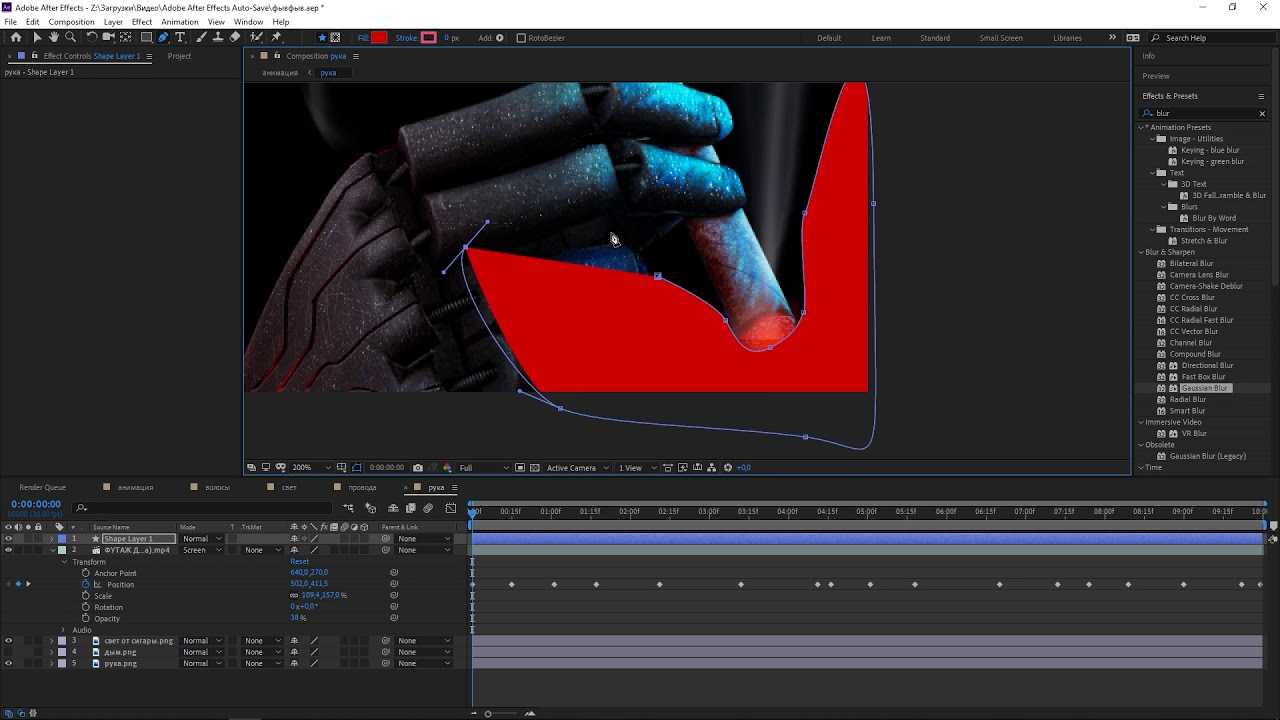The width and height of the screenshot is (1280, 720).
Task: Select the Clone Stamp tool
Action: [217, 37]
